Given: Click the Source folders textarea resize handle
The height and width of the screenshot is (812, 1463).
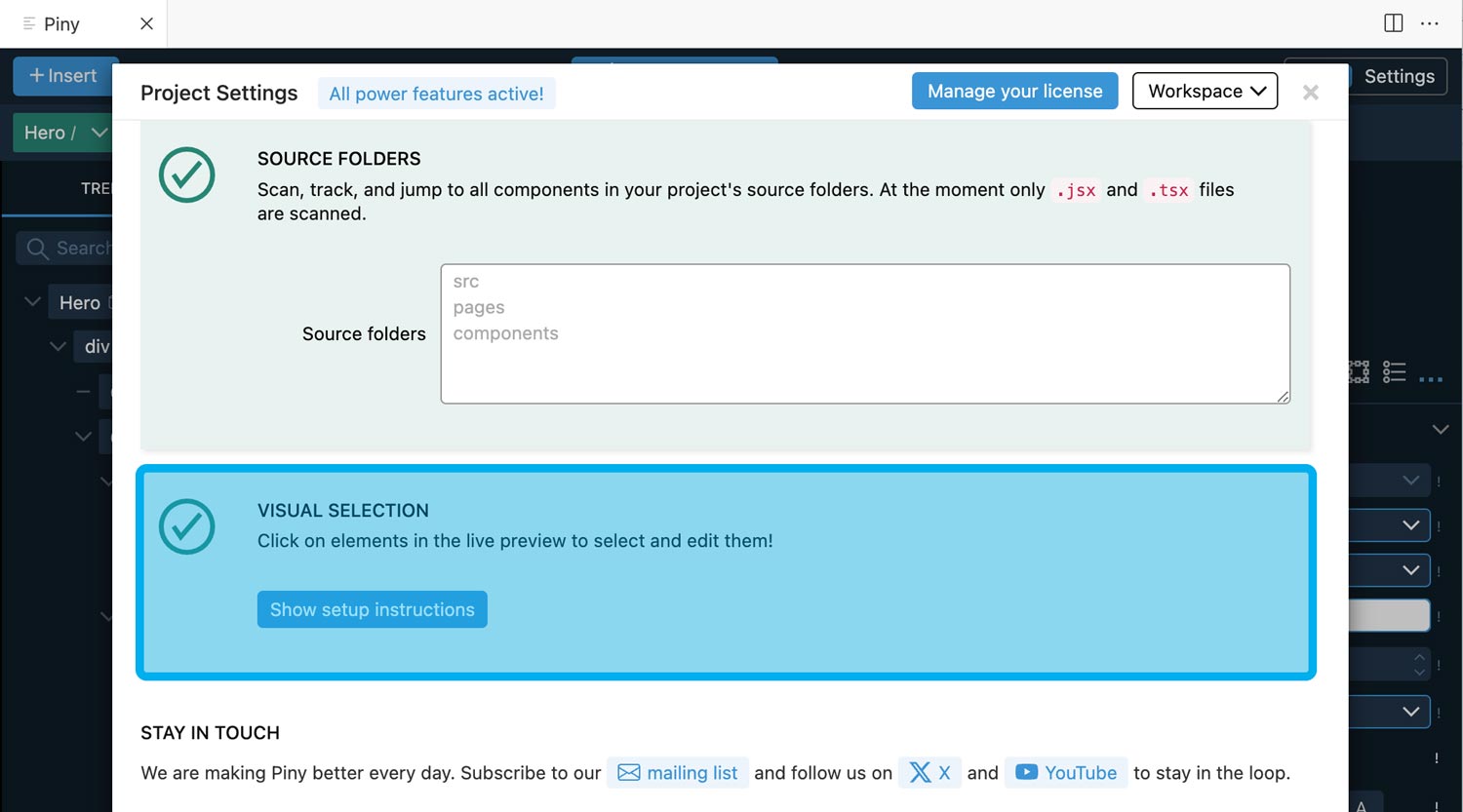Looking at the screenshot, I should tap(1283, 396).
